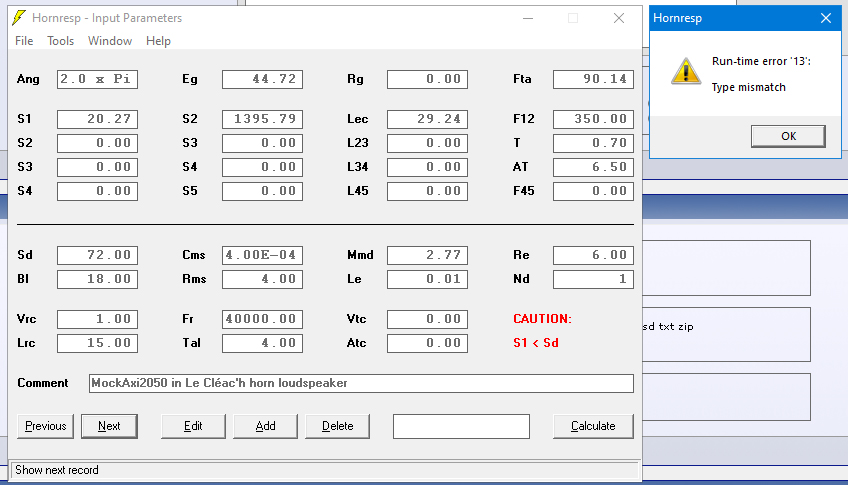Show the Next record
848x485 pixels.
109,426
